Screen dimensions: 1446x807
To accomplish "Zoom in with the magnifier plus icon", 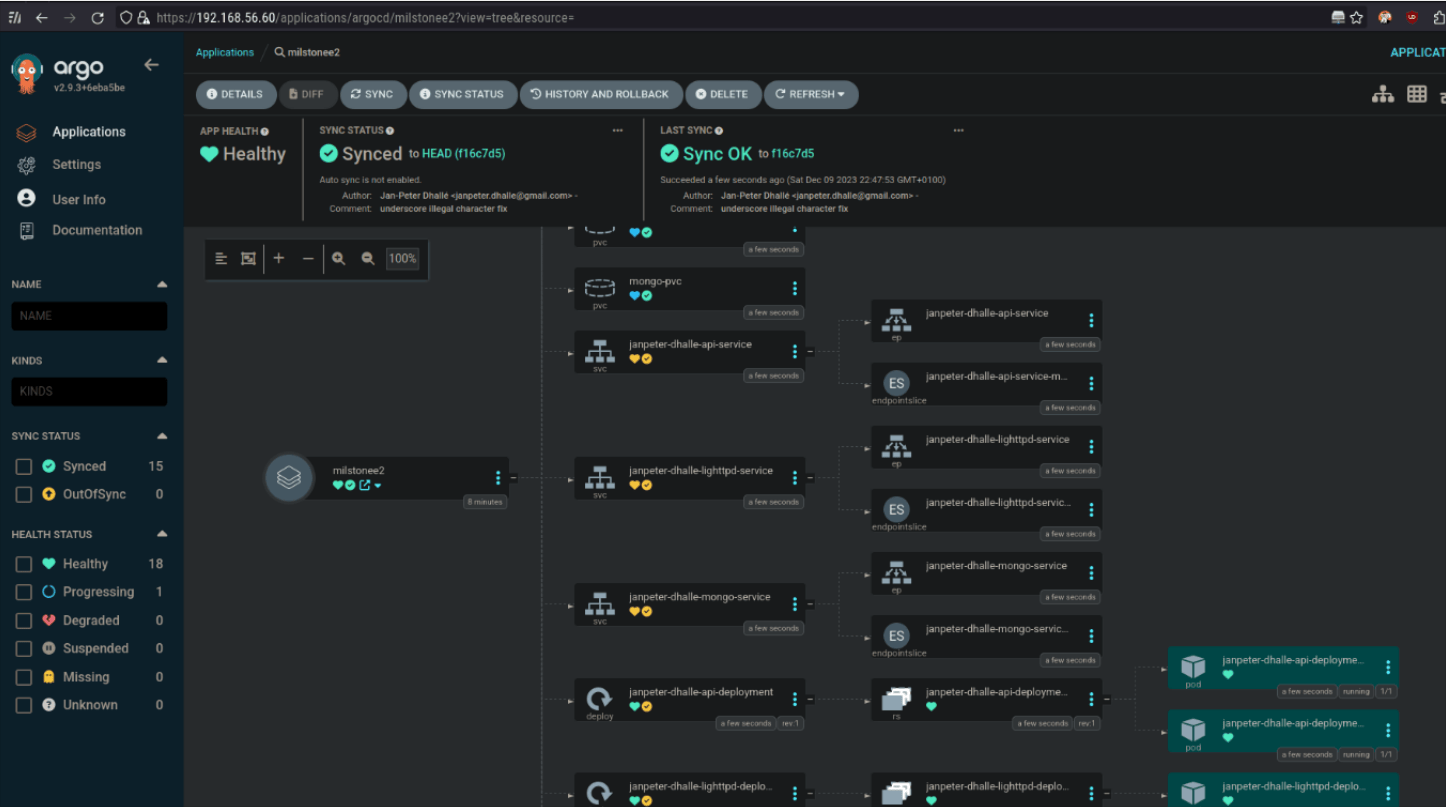I will coord(339,258).
